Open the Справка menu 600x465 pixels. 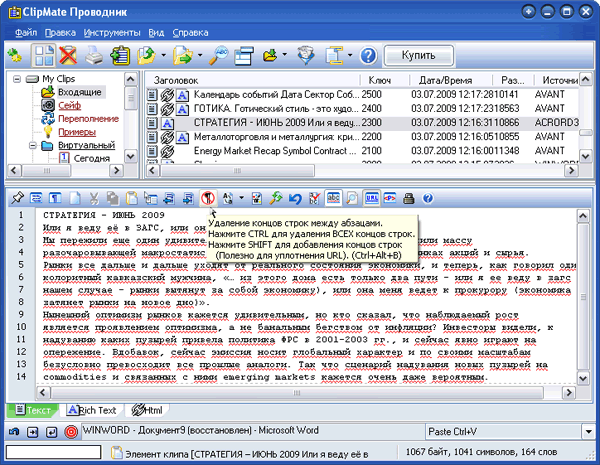pyautogui.click(x=190, y=33)
